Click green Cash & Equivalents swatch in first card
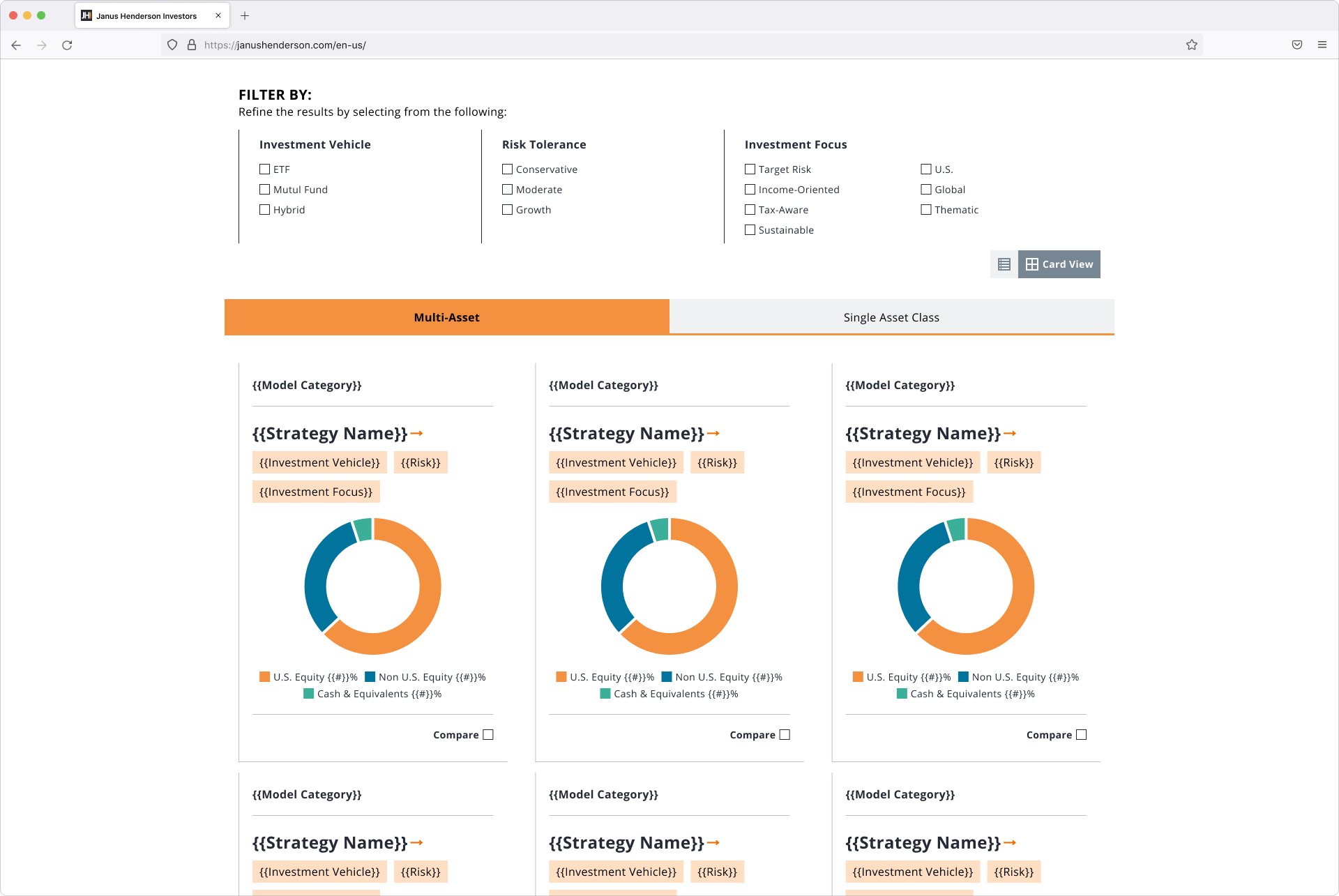This screenshot has height=896, width=1339. 308,694
